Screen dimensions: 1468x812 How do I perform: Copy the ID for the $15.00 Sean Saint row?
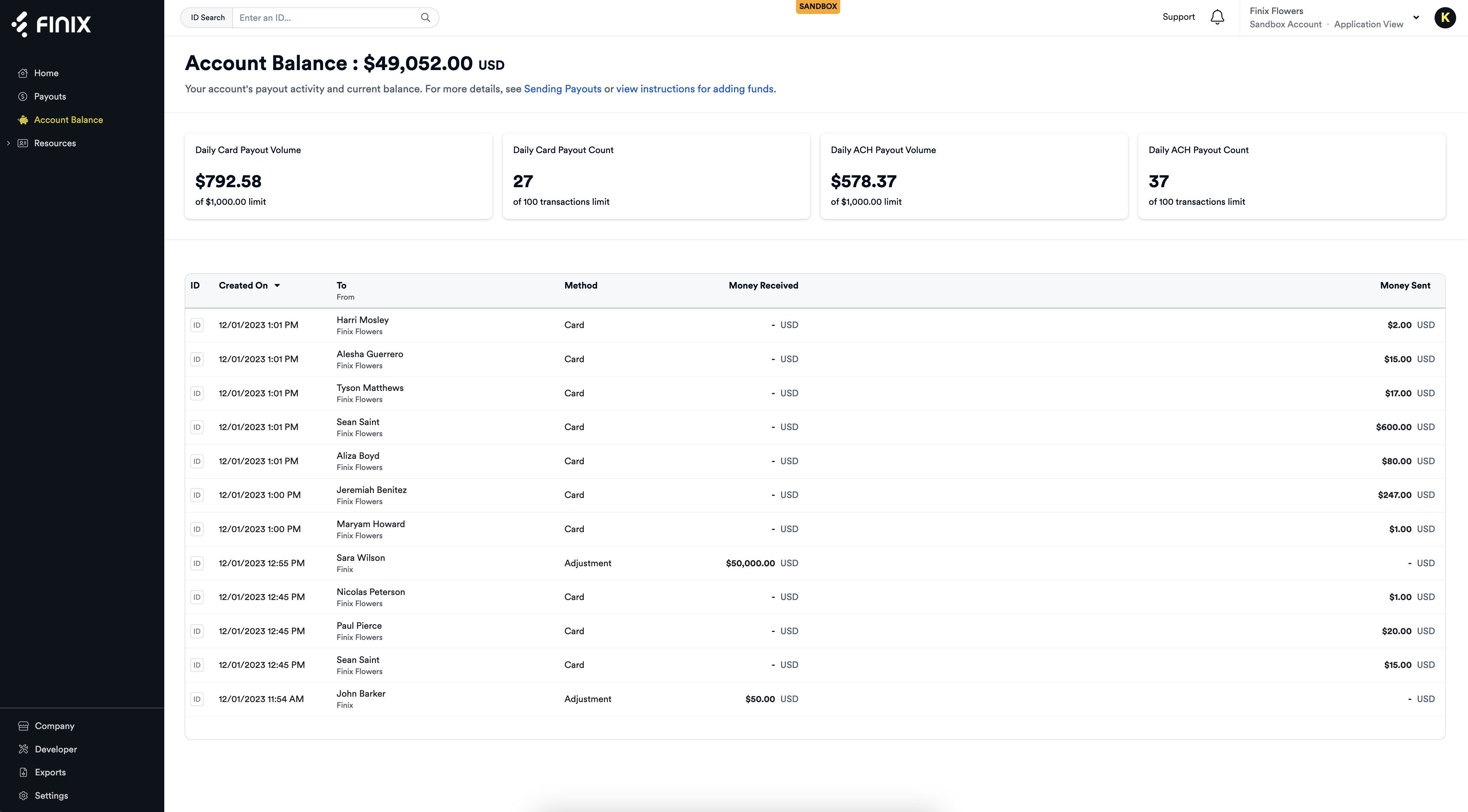197,665
